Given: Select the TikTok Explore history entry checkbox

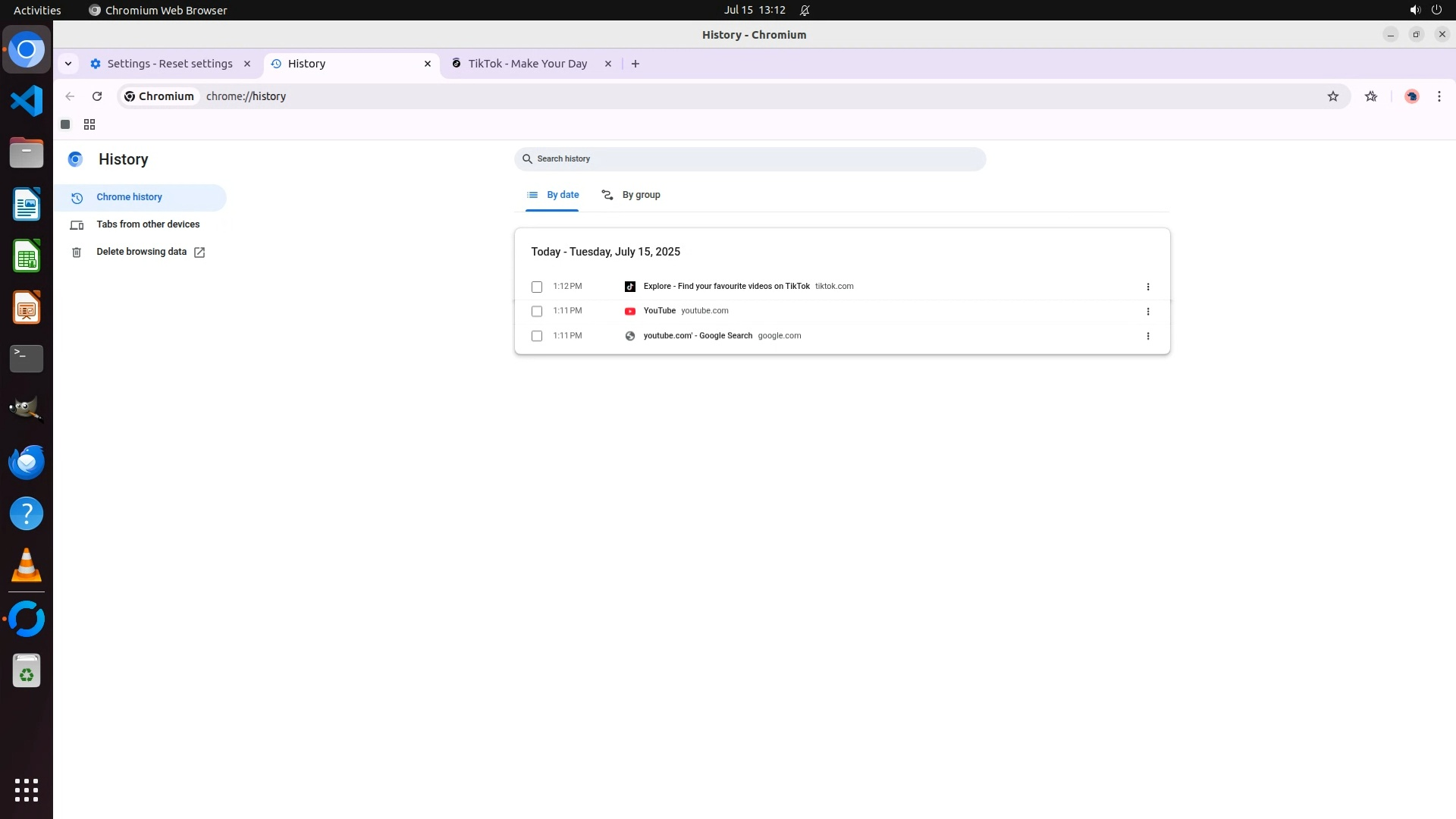Looking at the screenshot, I should pos(537,287).
